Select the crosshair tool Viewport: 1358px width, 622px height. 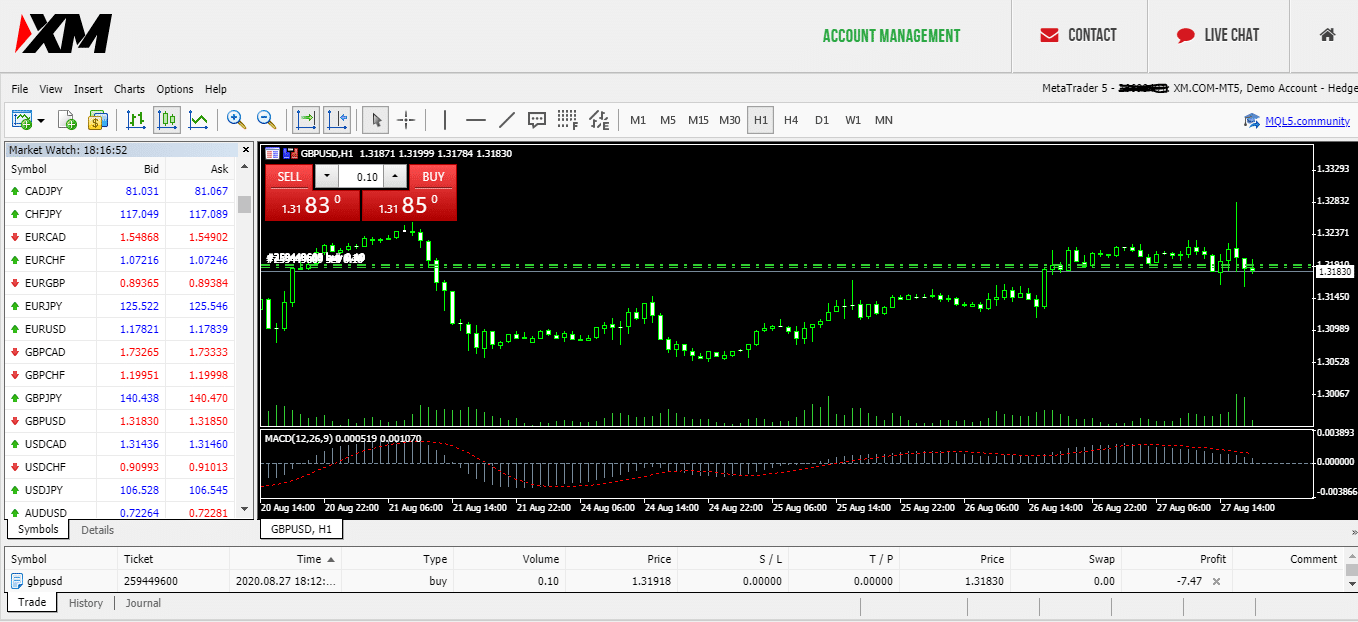click(406, 120)
